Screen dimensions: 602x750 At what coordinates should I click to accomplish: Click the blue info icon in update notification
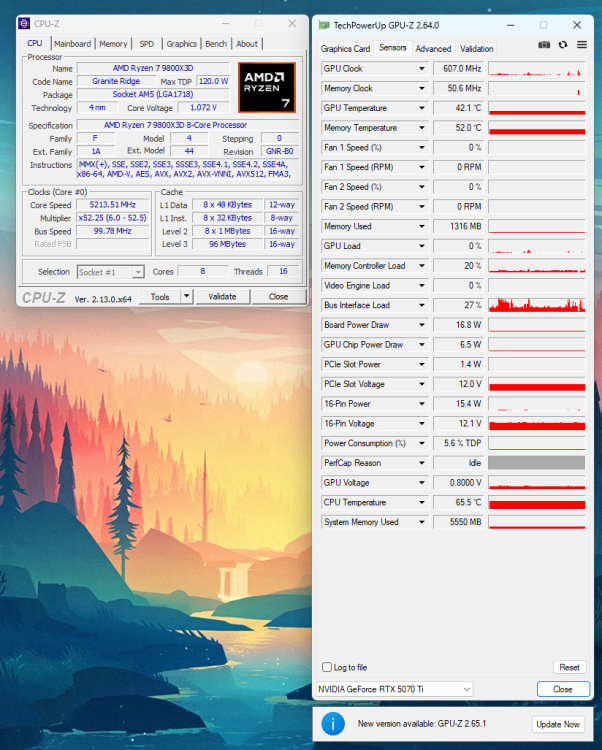pos(333,724)
